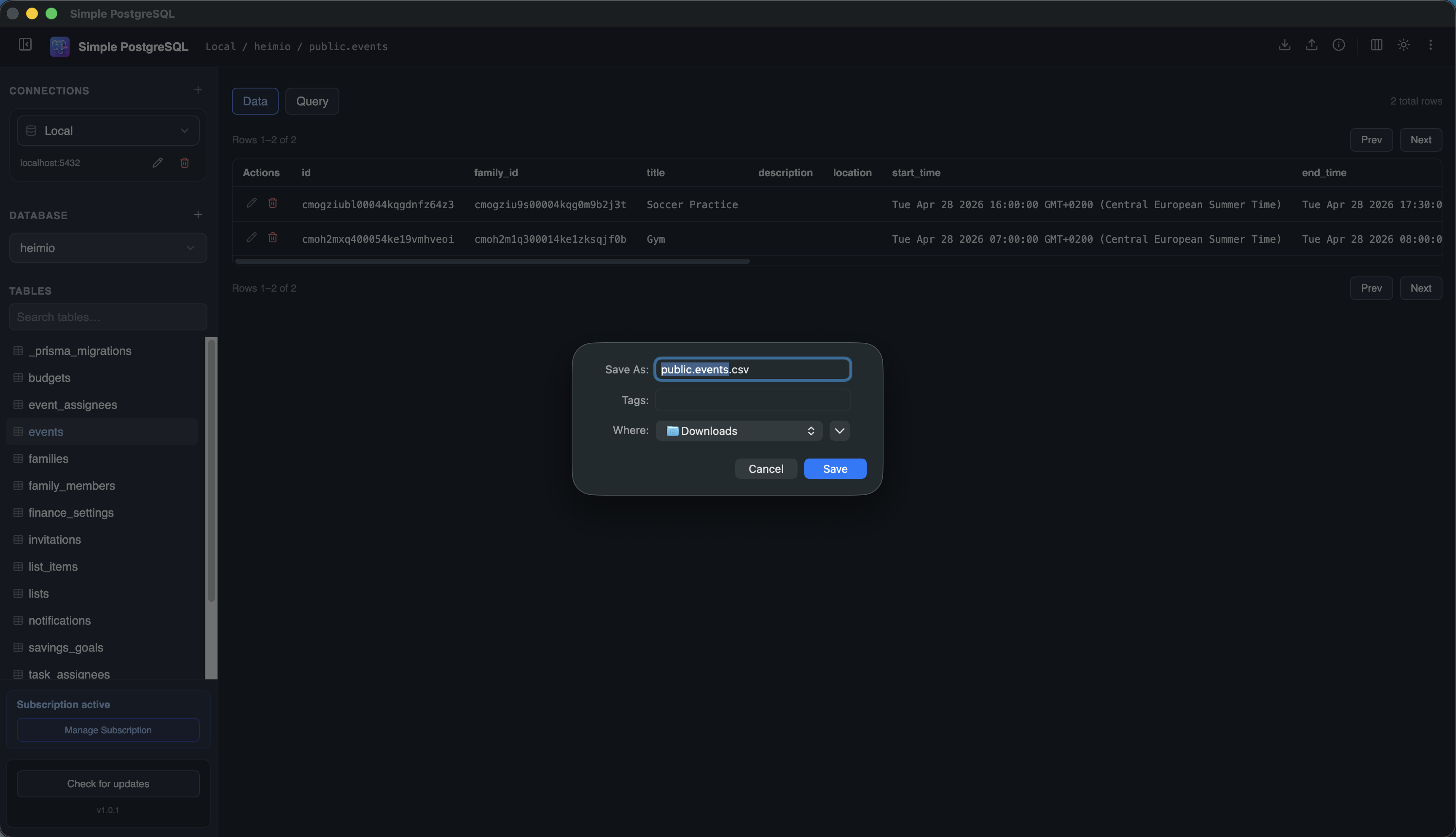1456x837 pixels.
Task: Click the start_time column header
Action: coord(916,172)
